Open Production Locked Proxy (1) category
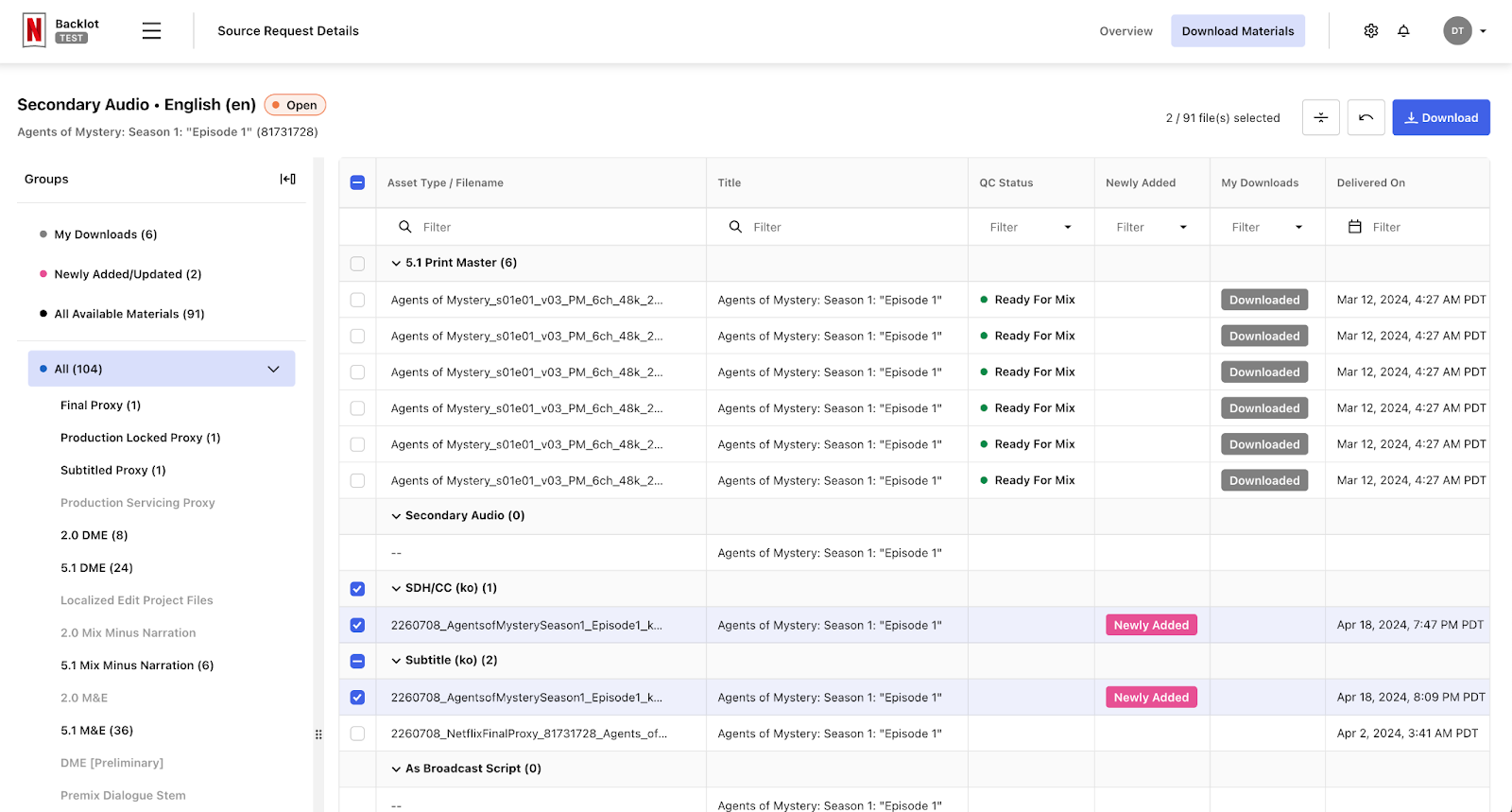This screenshot has height=812, width=1512. pos(140,438)
